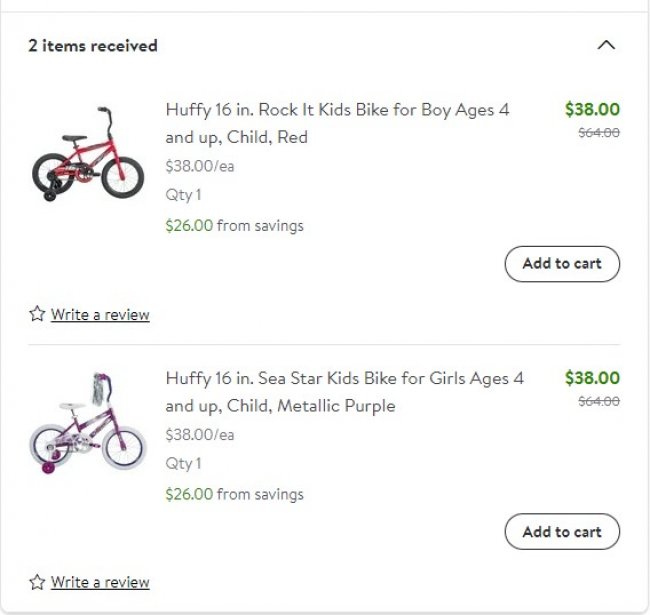Viewport: 650px width, 615px height.
Task: Click the $26.00 from savings text under the purple bike
Action: 234,494
